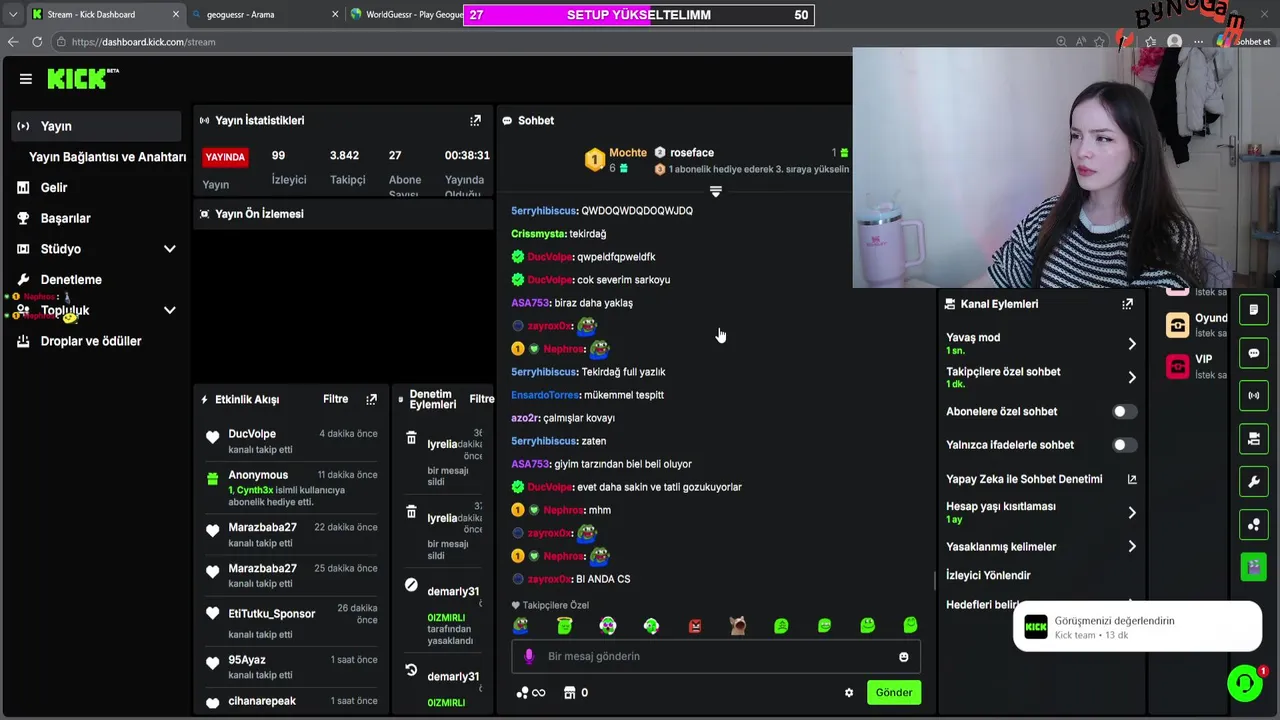This screenshot has width=1280, height=720.
Task: Open the wrench tool widget in right sidebar
Action: (1254, 482)
